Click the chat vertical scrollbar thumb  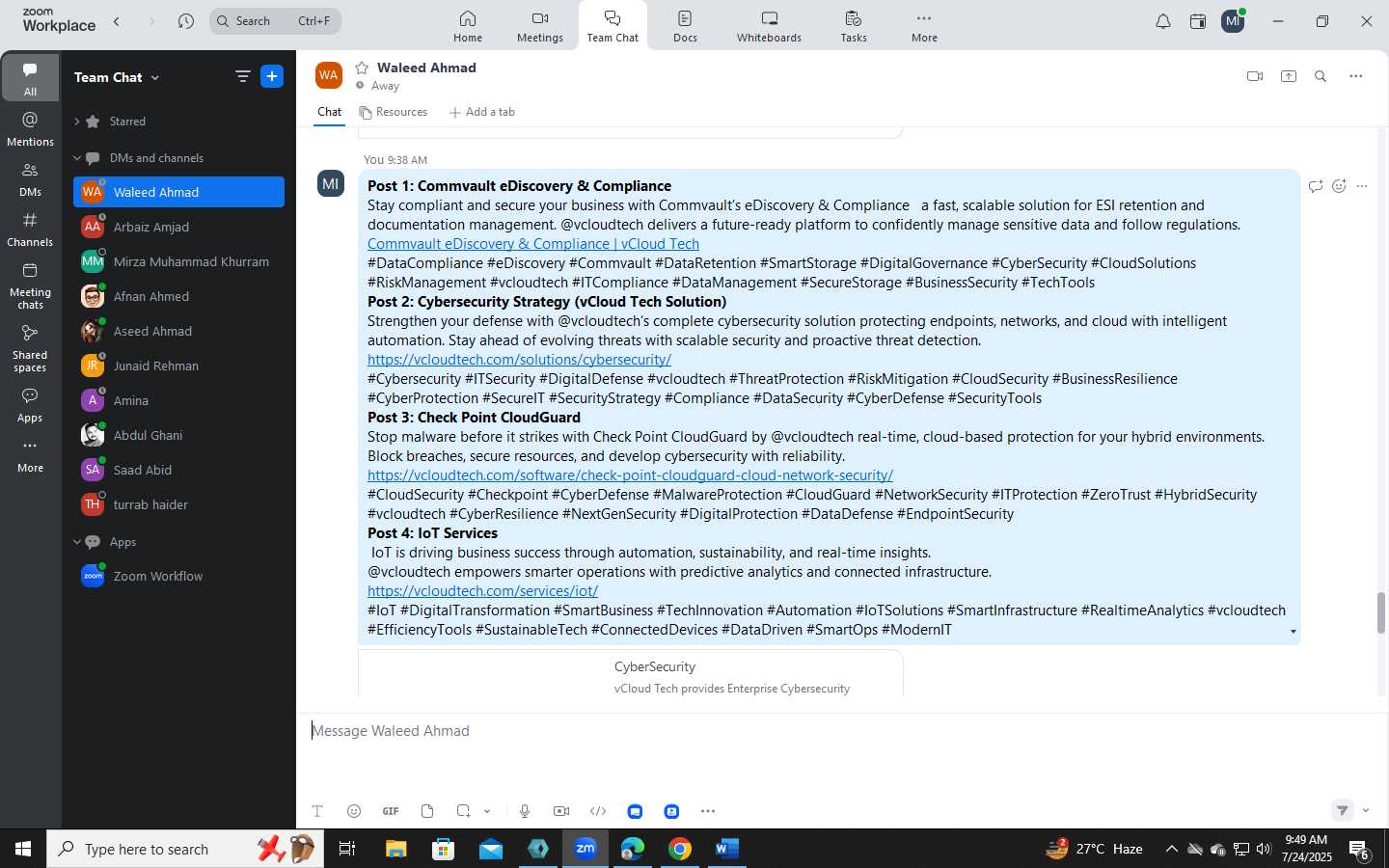click(x=1380, y=612)
